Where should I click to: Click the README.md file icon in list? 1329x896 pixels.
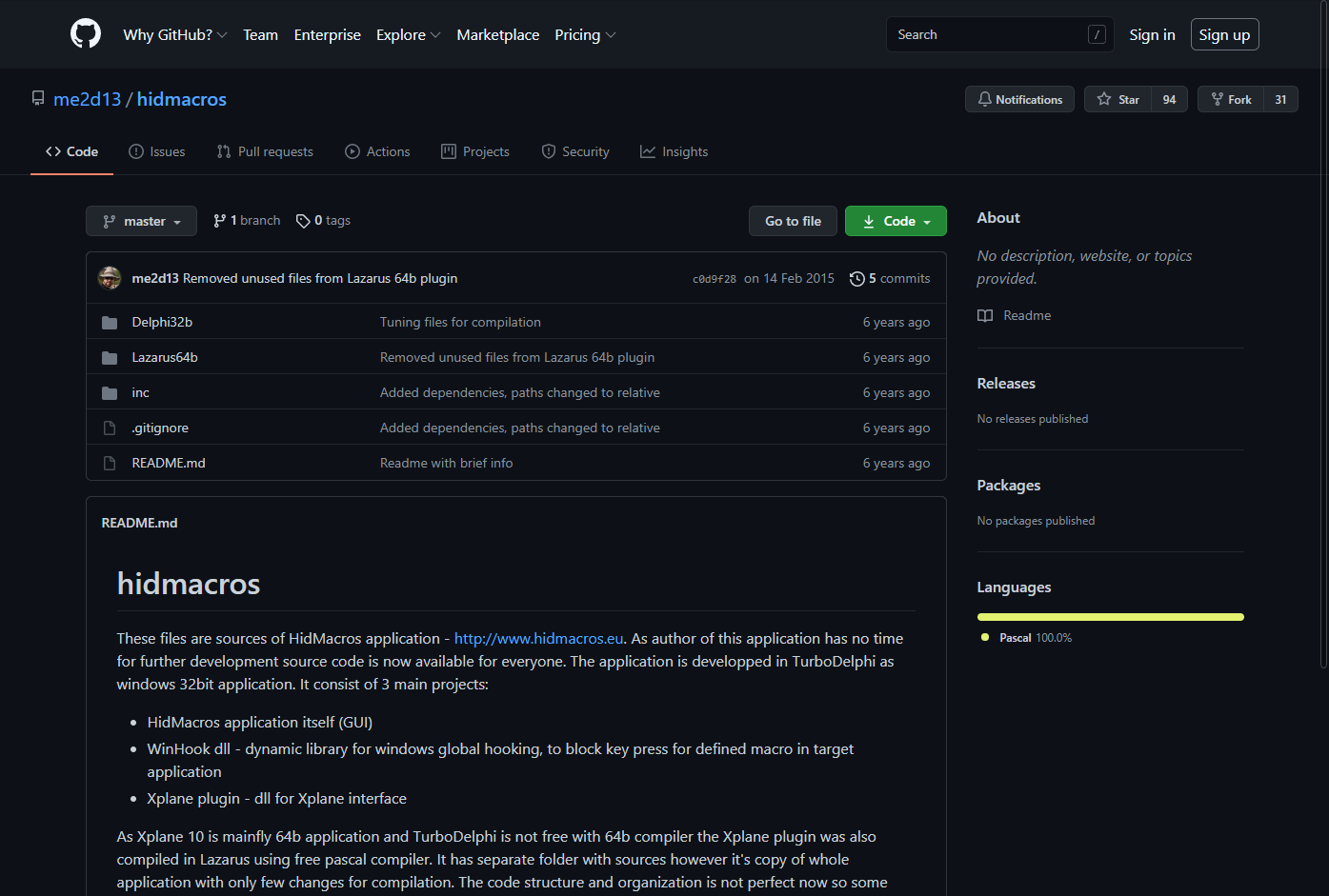click(110, 464)
